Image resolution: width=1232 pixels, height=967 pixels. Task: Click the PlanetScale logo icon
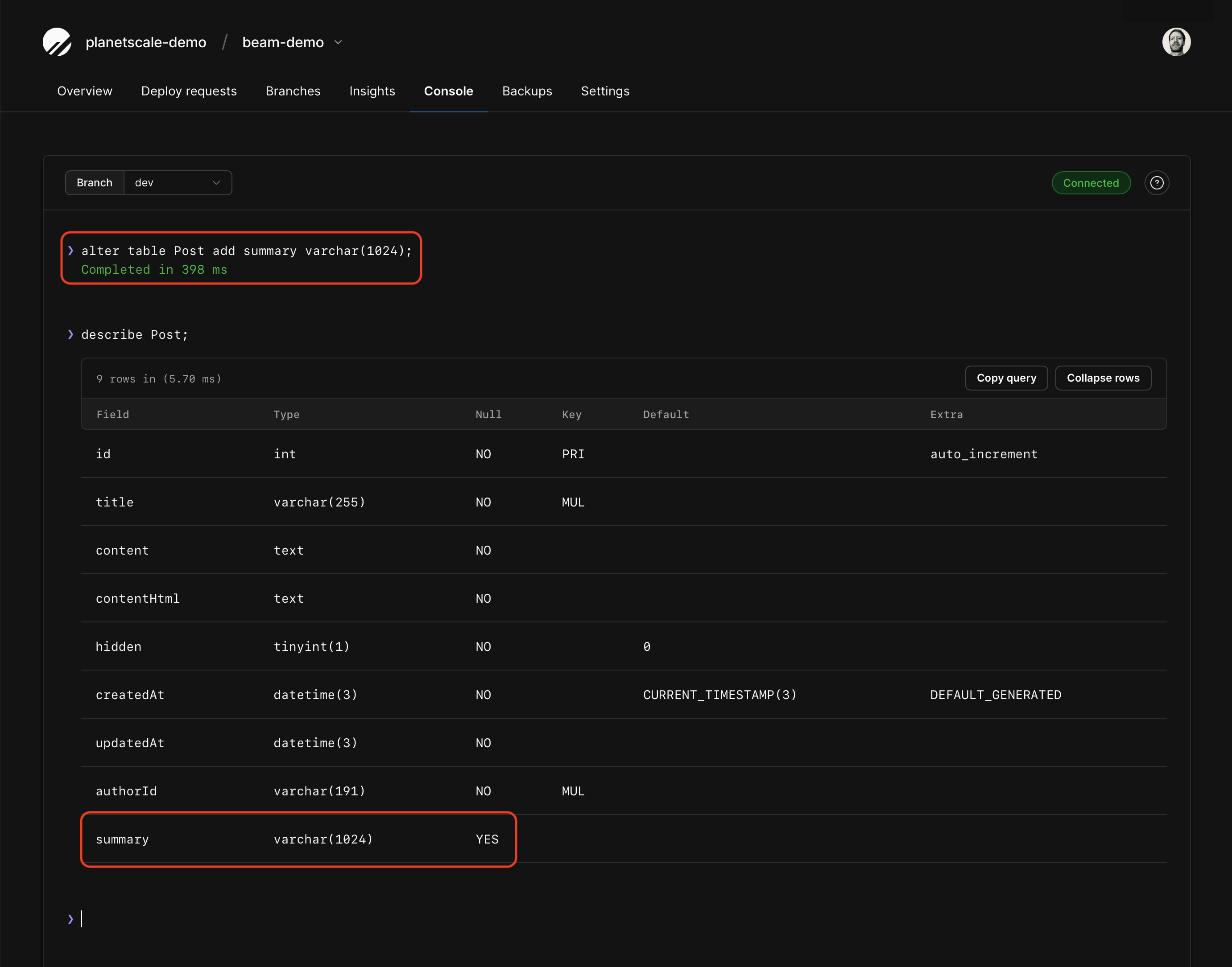pos(57,42)
